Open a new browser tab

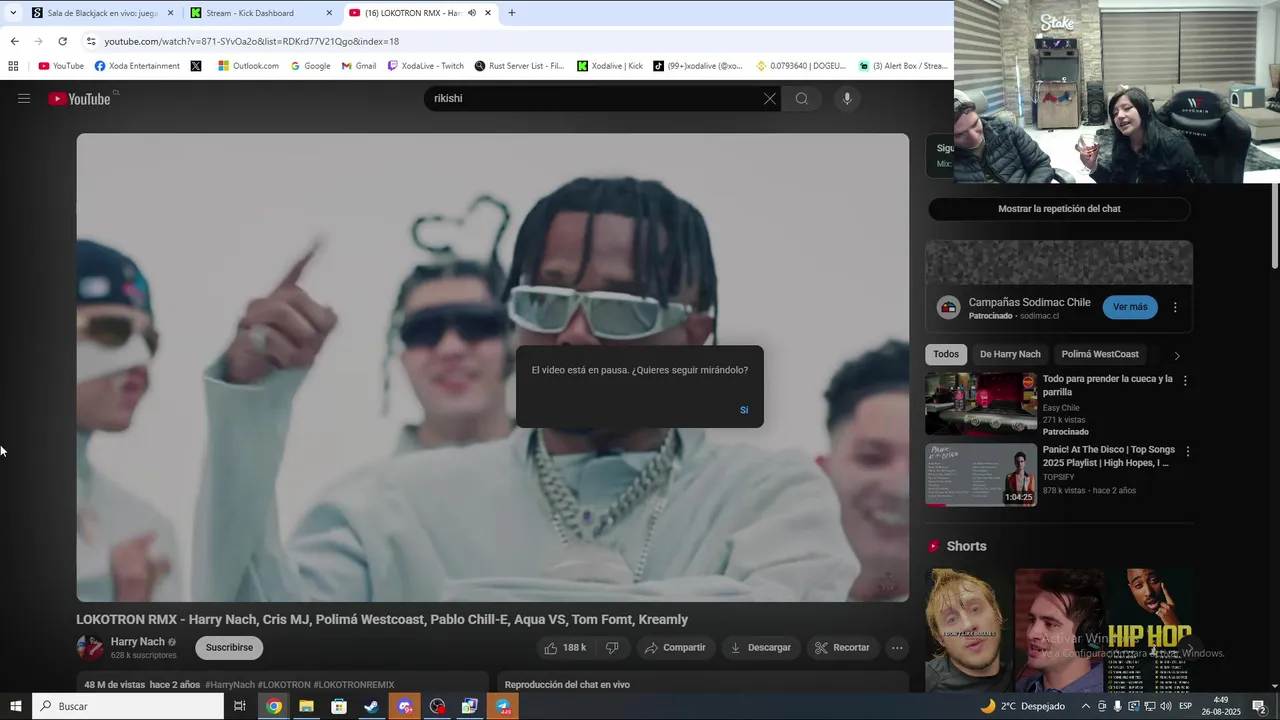point(512,13)
